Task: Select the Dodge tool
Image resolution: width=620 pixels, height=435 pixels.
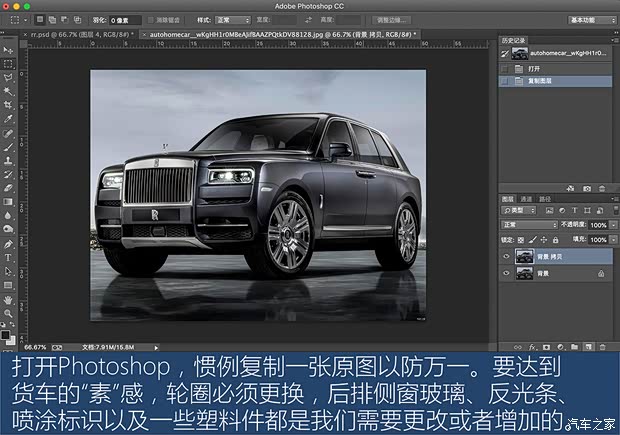Action: pos(8,229)
